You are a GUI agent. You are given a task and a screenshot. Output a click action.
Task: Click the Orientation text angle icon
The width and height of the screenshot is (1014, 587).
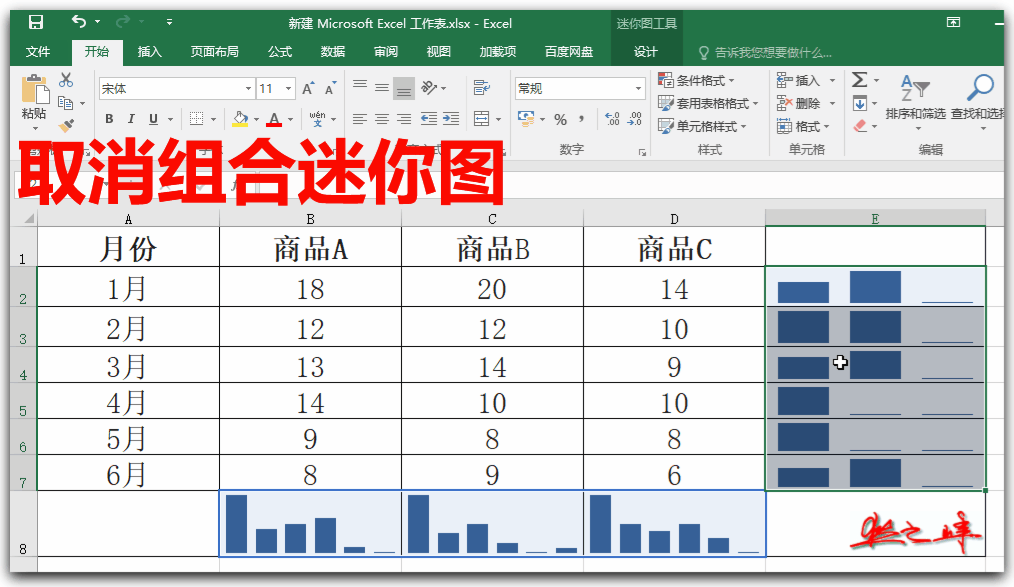coord(430,87)
